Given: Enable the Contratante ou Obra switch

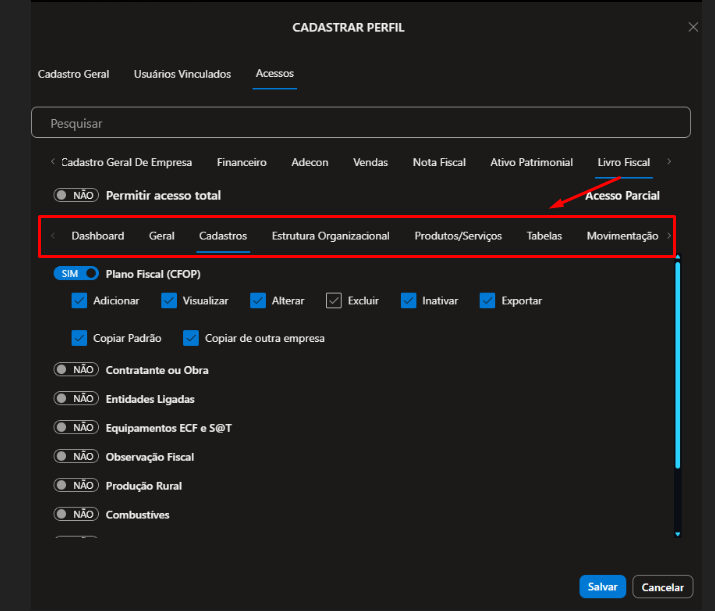Looking at the screenshot, I should click(x=76, y=370).
